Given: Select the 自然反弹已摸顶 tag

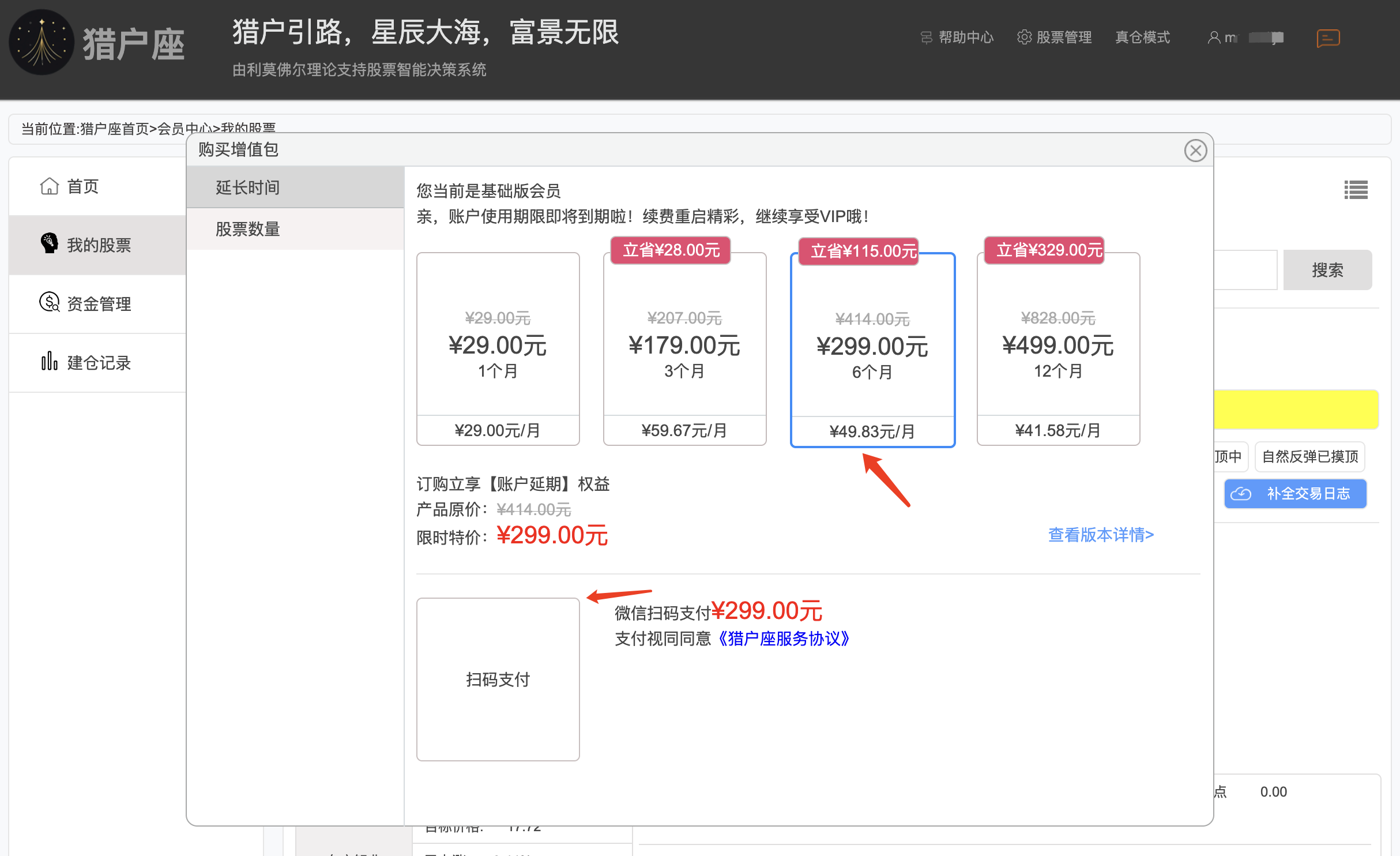Looking at the screenshot, I should [x=1310, y=457].
